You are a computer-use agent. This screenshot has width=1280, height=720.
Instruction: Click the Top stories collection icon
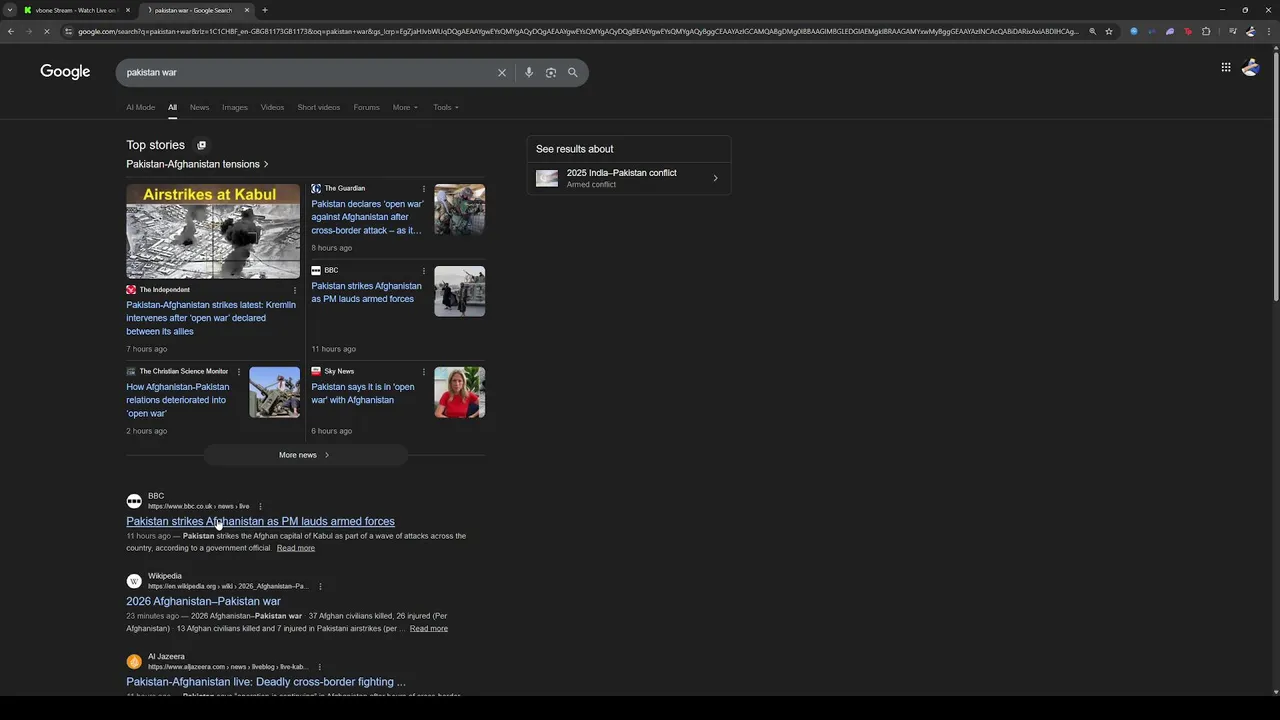click(201, 145)
